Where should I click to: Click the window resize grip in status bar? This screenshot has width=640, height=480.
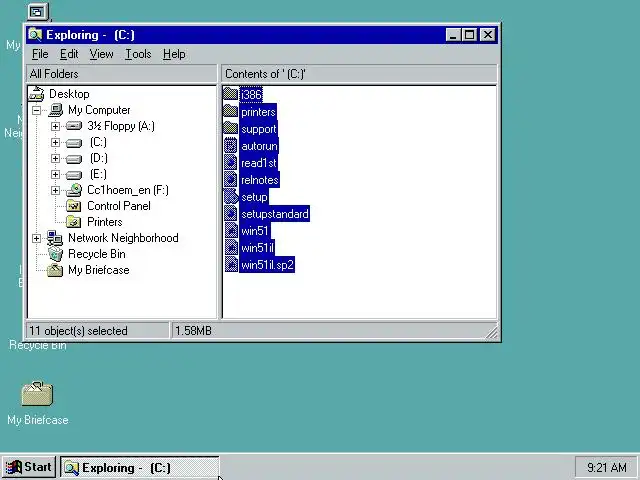click(492, 332)
